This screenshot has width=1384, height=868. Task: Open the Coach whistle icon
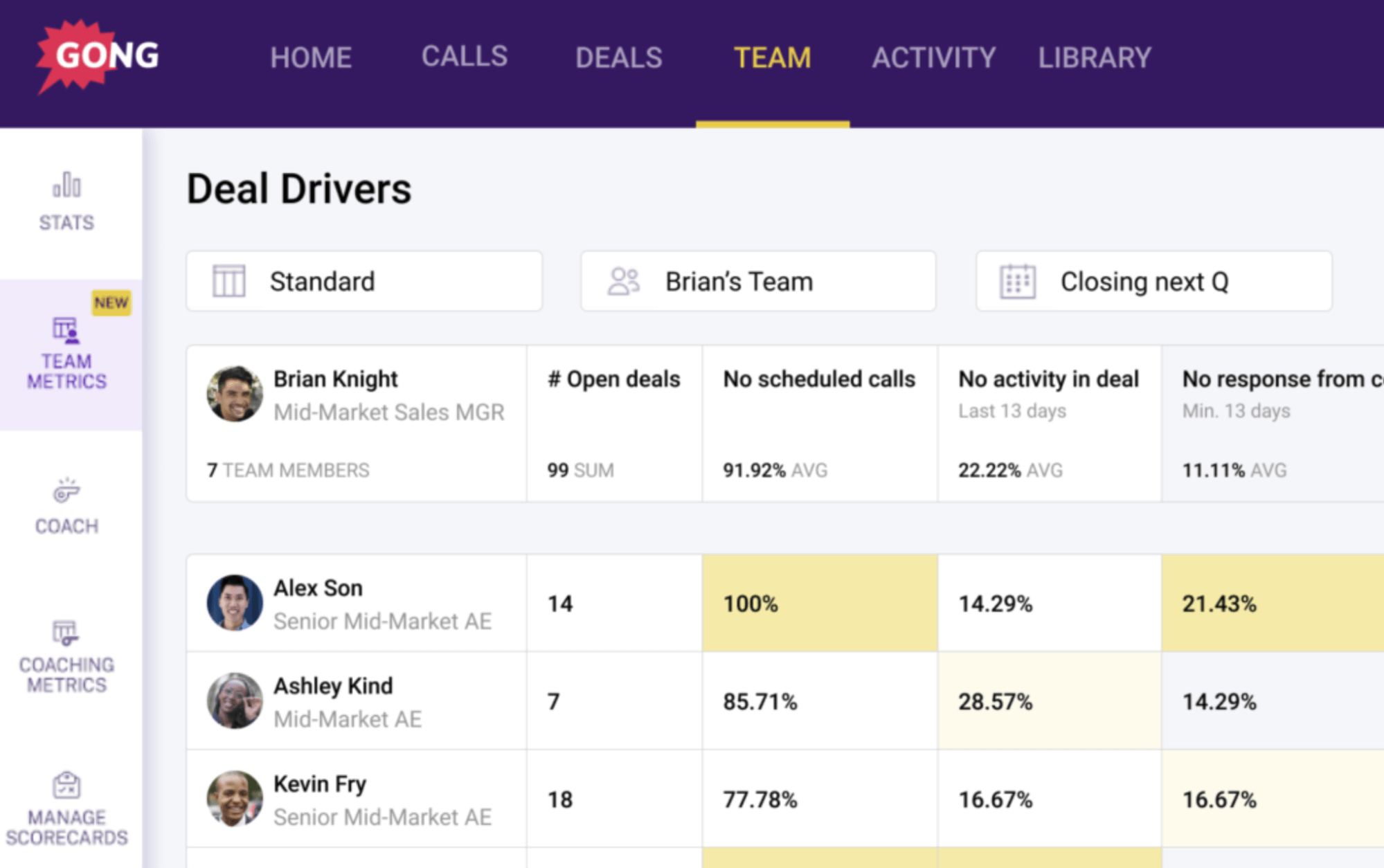[x=66, y=491]
